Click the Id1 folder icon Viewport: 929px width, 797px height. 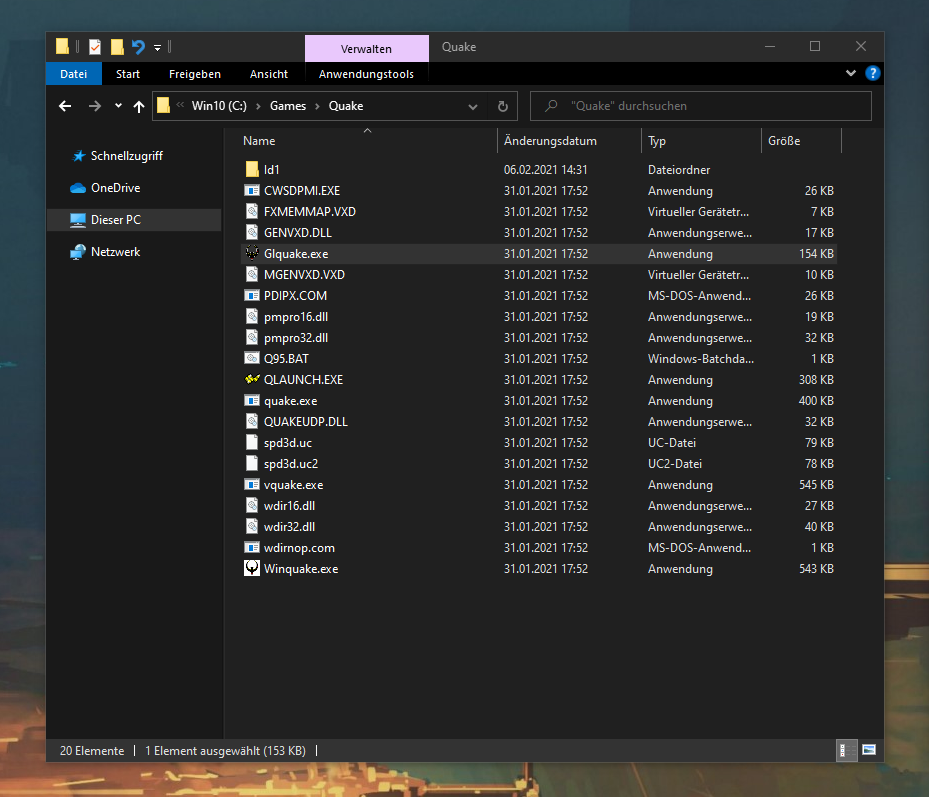(252, 169)
